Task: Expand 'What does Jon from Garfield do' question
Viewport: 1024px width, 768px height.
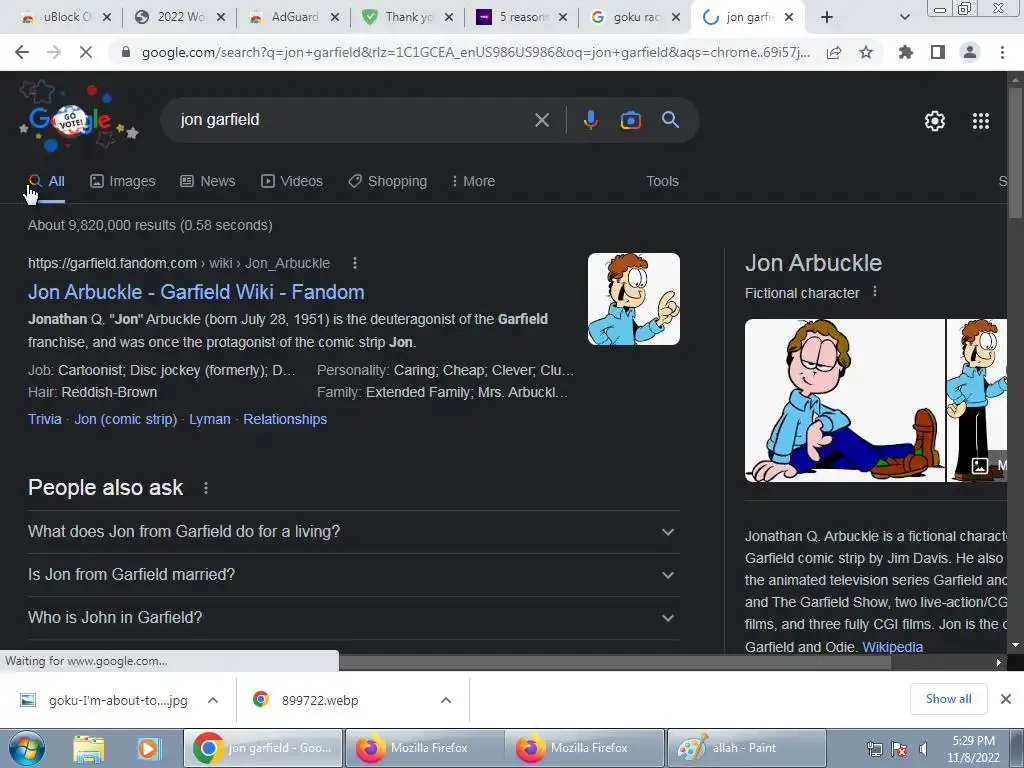Action: 353,532
